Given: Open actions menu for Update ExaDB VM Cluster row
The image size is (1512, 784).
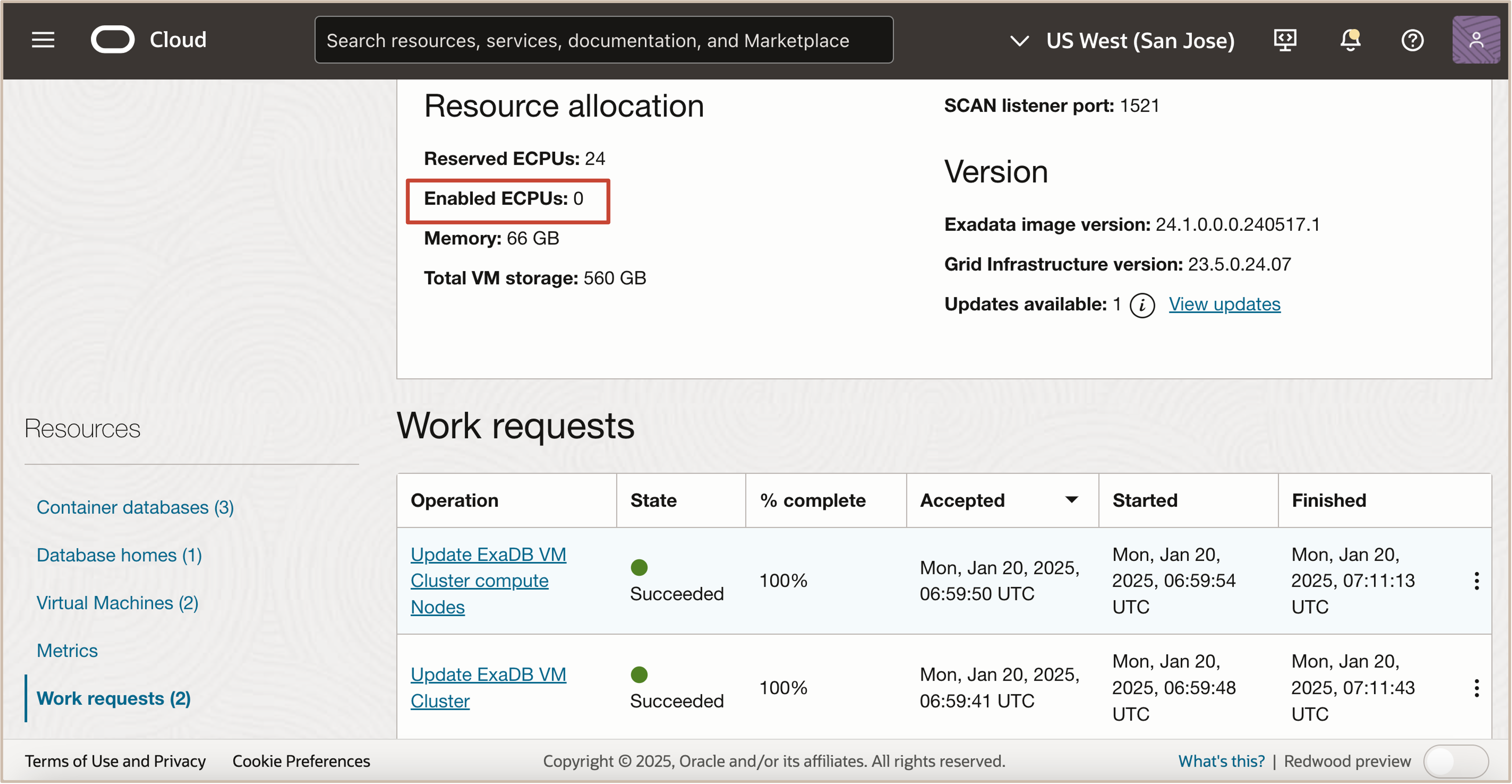Looking at the screenshot, I should click(x=1476, y=688).
